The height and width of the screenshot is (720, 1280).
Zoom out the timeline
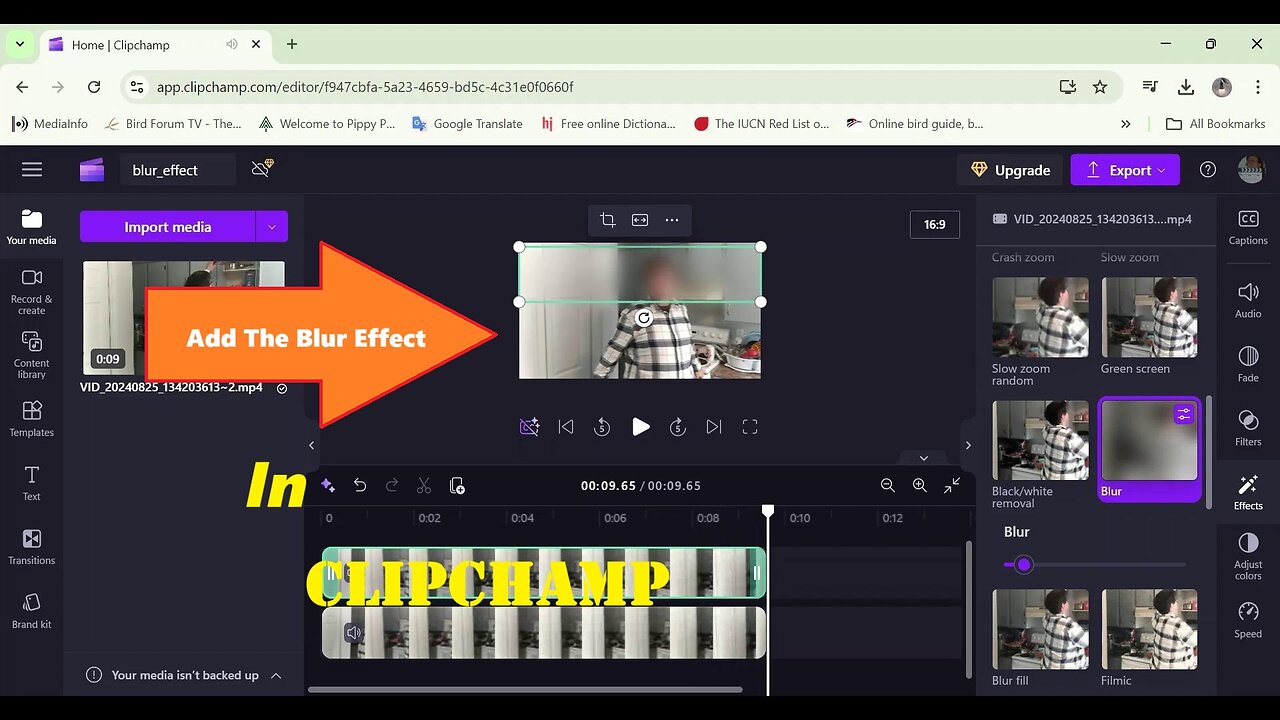coord(888,485)
